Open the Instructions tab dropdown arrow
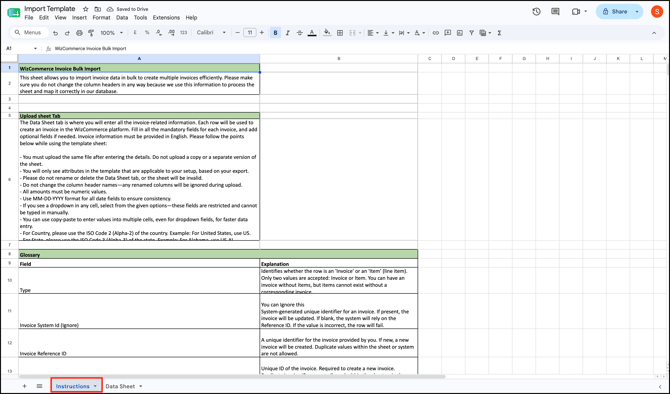Screen dimensions: 670x394 click(95, 386)
